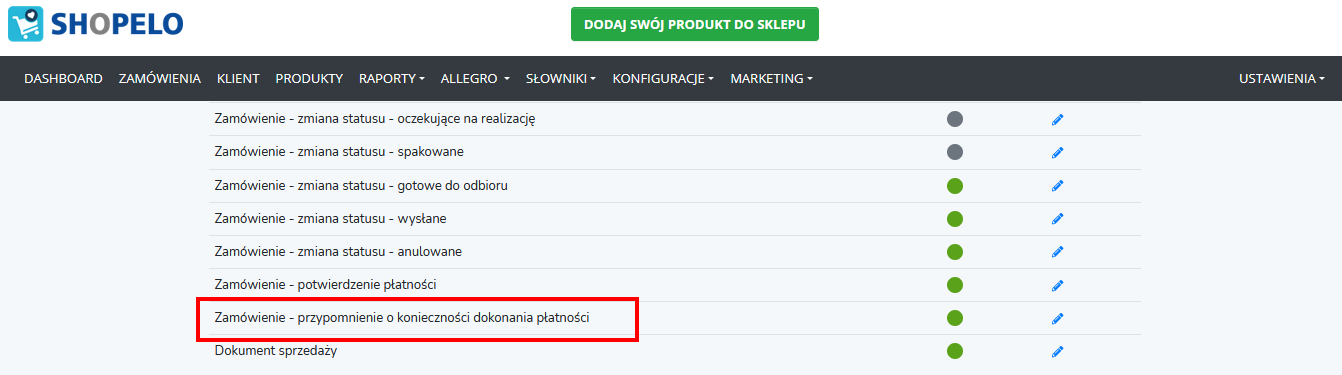Open the PRODUKTY menu item
The image size is (1342, 375).
tap(309, 78)
